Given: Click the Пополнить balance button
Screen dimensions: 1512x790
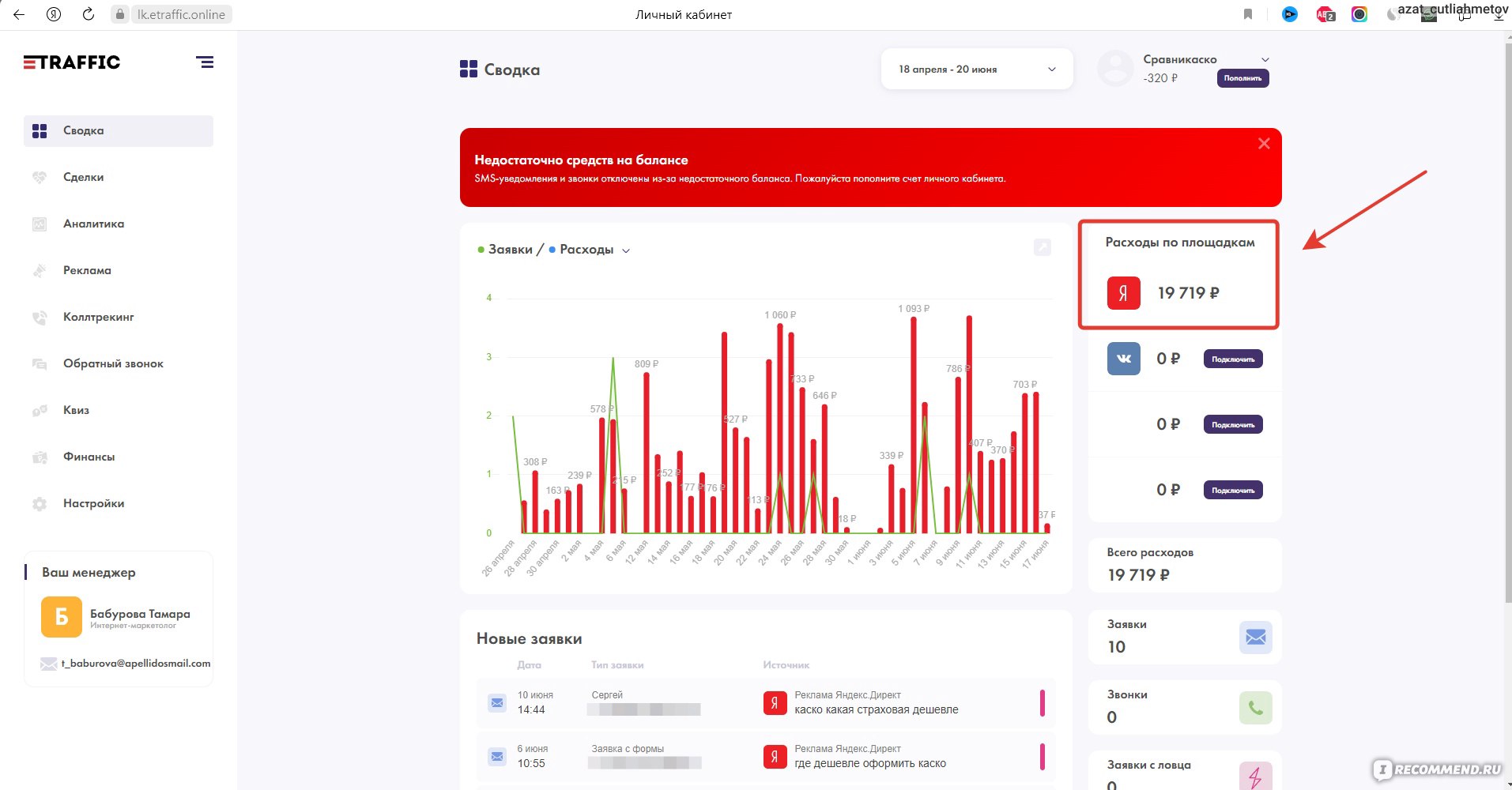Looking at the screenshot, I should [x=1242, y=78].
